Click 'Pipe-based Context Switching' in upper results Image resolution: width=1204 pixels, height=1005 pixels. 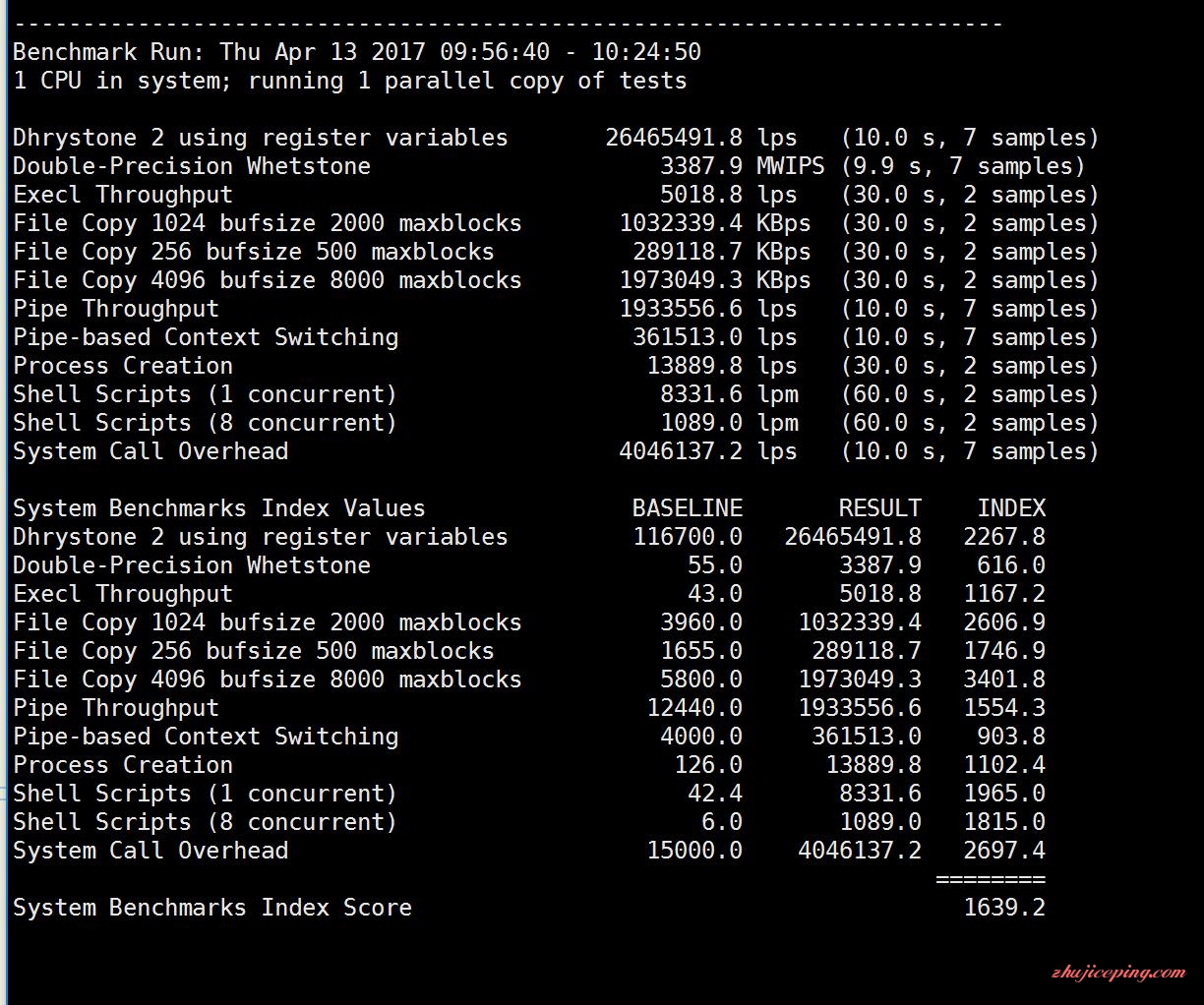click(x=206, y=337)
